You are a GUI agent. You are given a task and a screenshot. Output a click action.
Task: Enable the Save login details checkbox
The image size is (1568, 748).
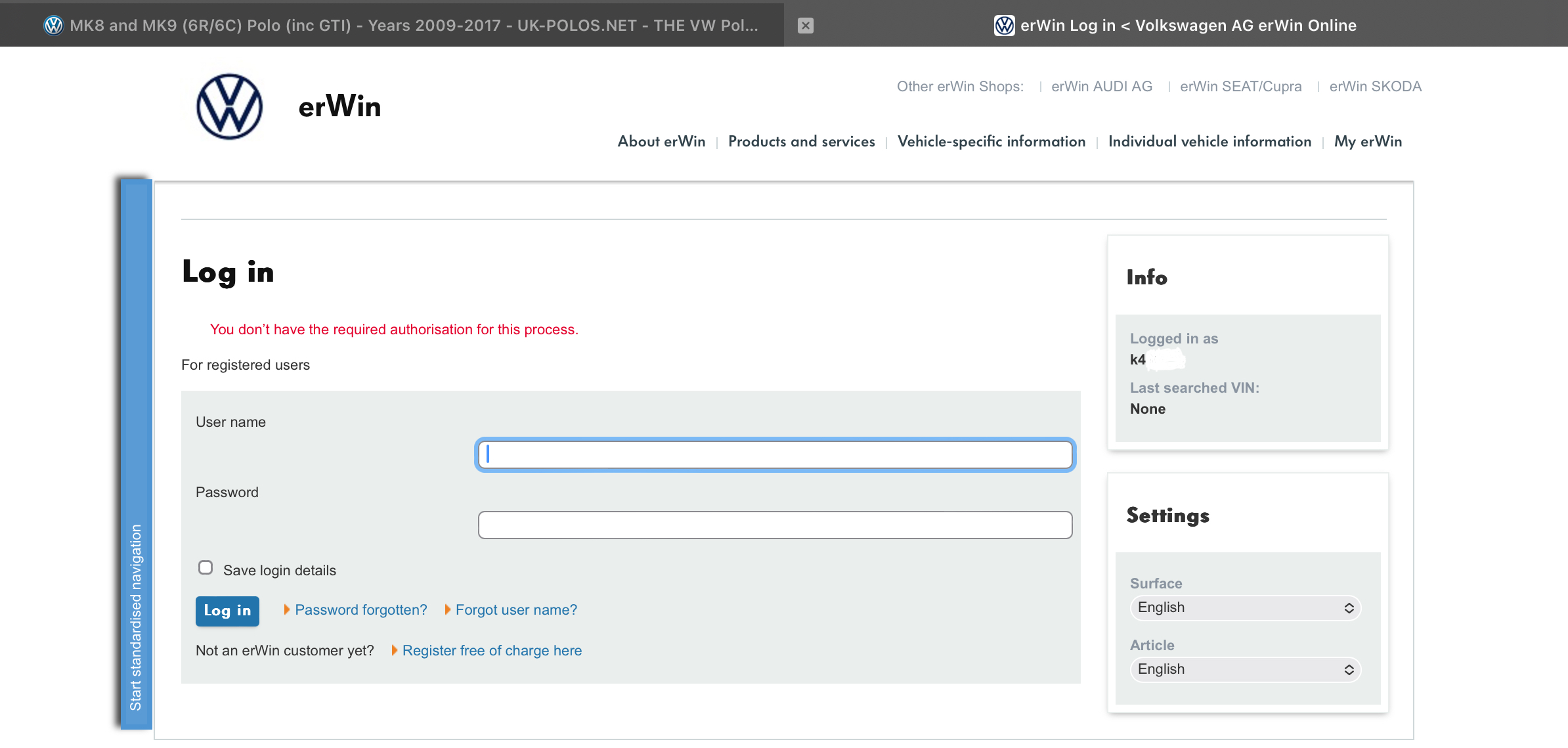[206, 567]
